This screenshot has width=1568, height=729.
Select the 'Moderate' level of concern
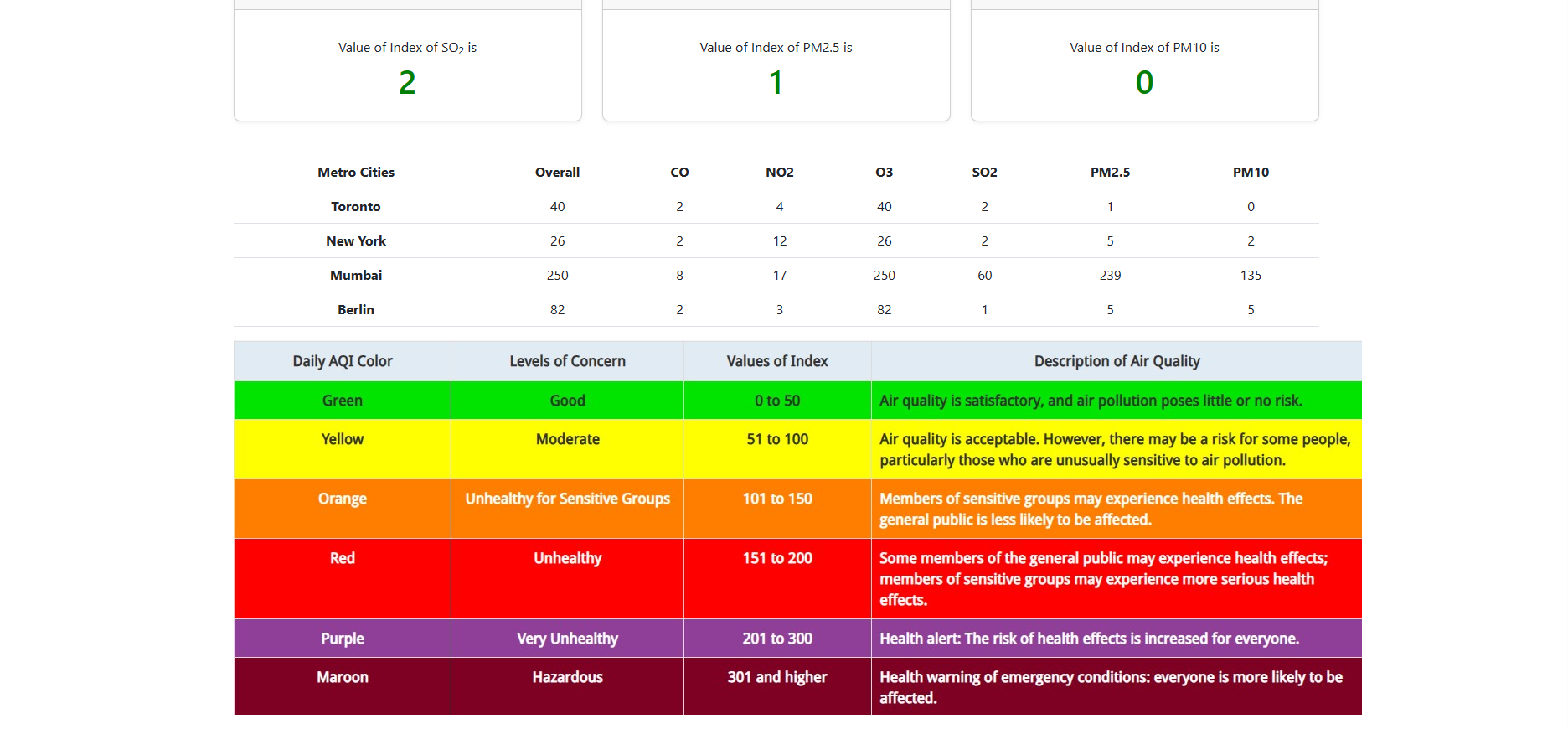[x=567, y=449]
